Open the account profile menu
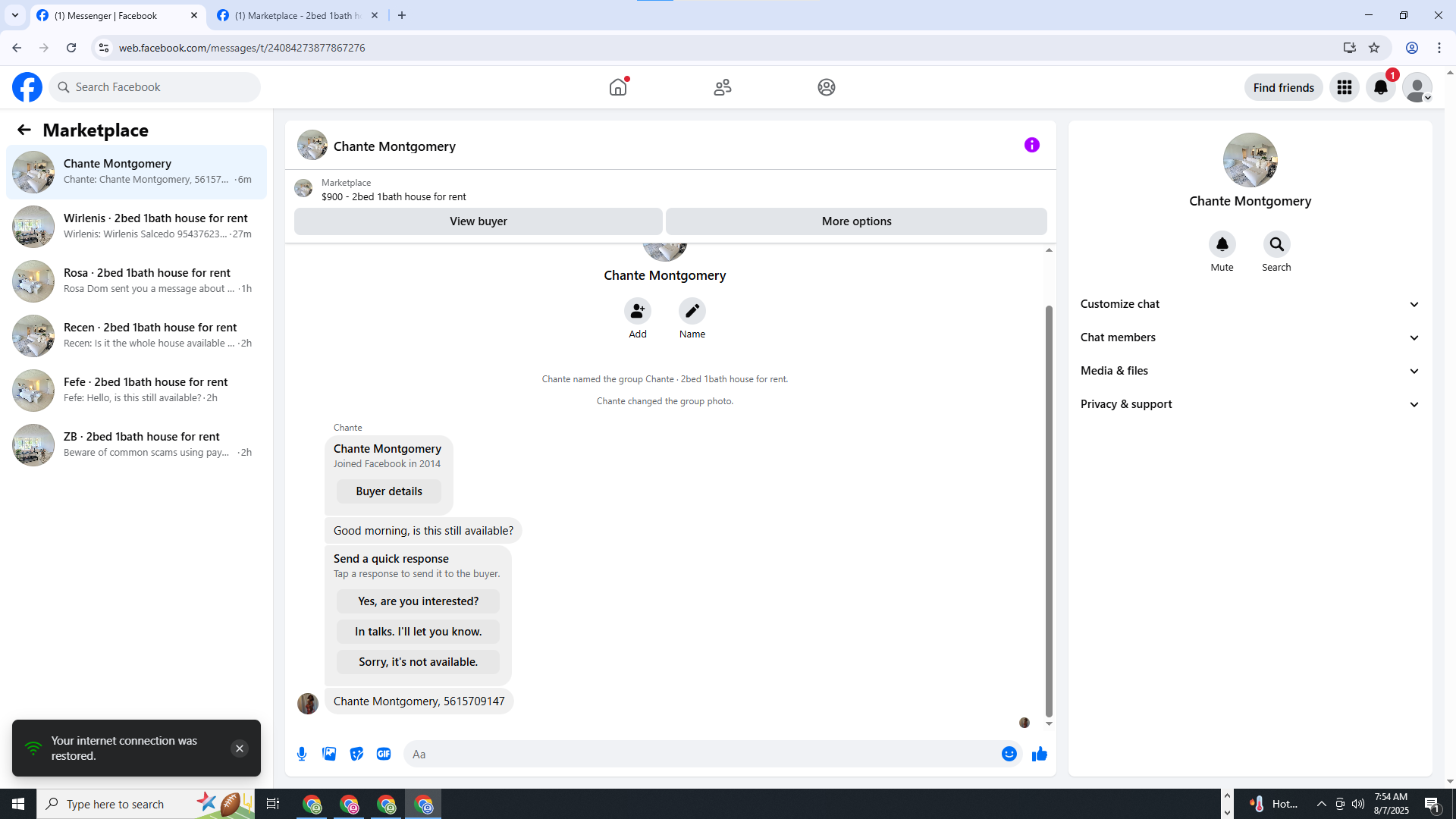Viewport: 1456px width, 819px height. tap(1417, 87)
